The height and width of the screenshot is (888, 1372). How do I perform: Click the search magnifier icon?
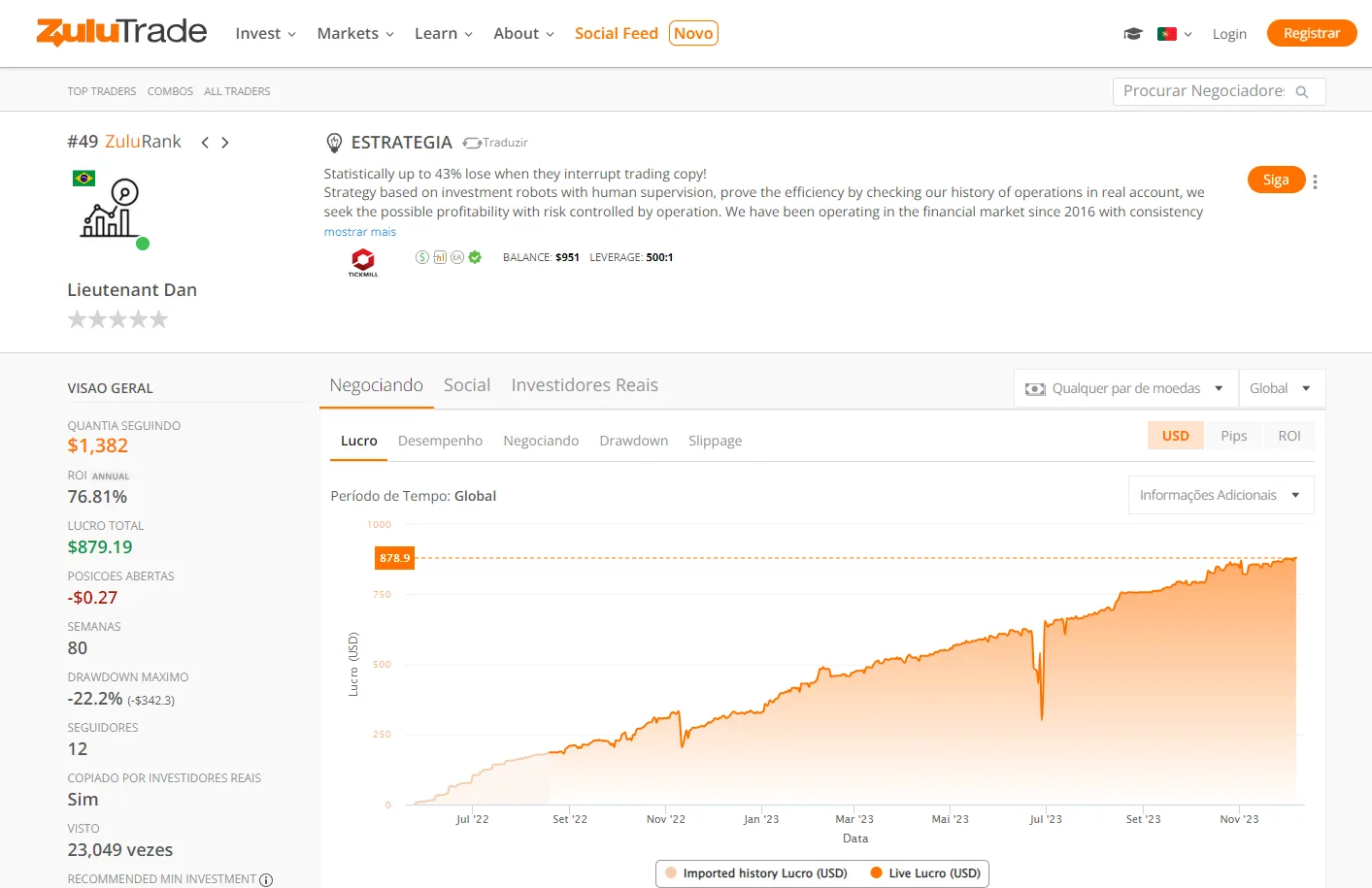point(1302,92)
